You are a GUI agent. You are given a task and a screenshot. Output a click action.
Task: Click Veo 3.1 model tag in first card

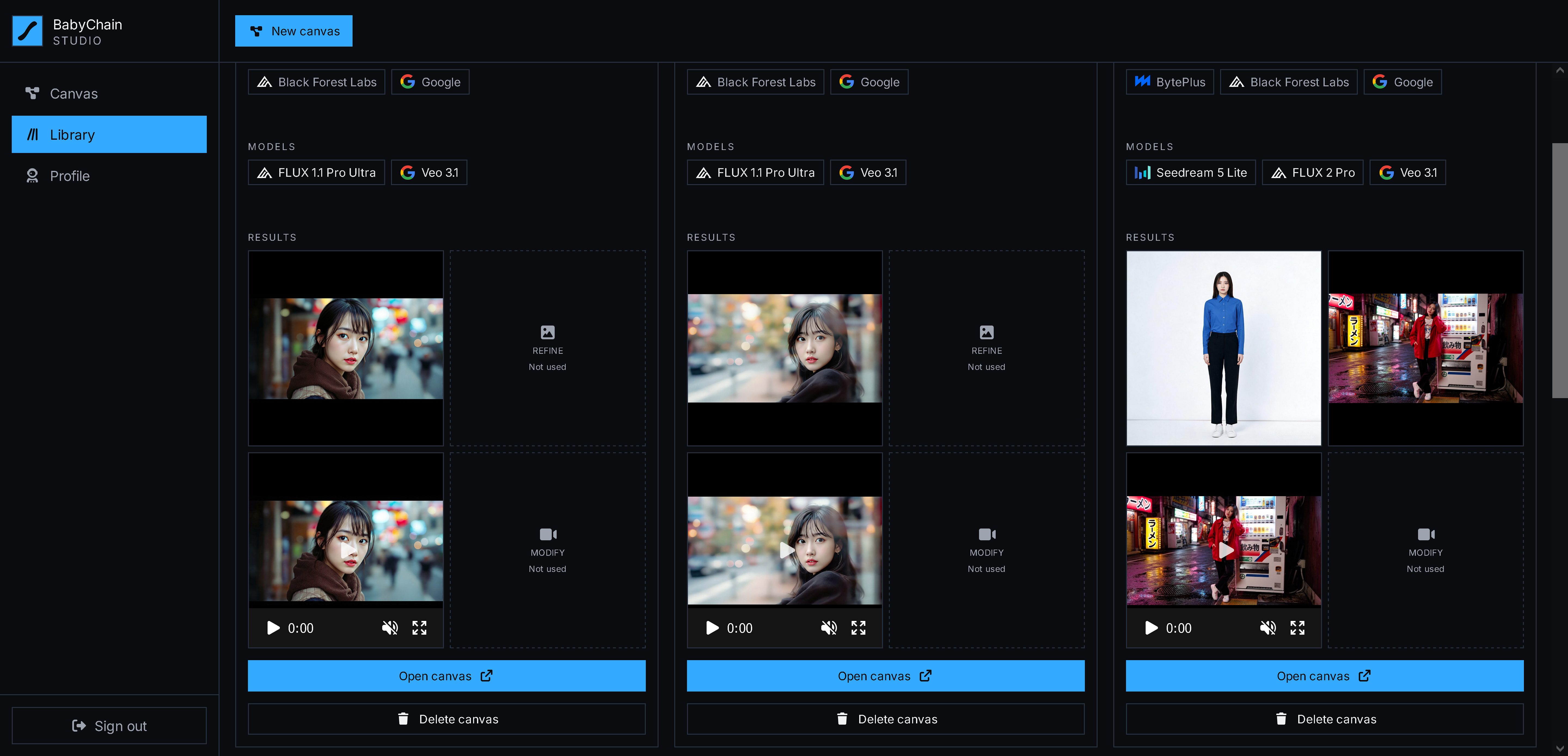(x=428, y=172)
